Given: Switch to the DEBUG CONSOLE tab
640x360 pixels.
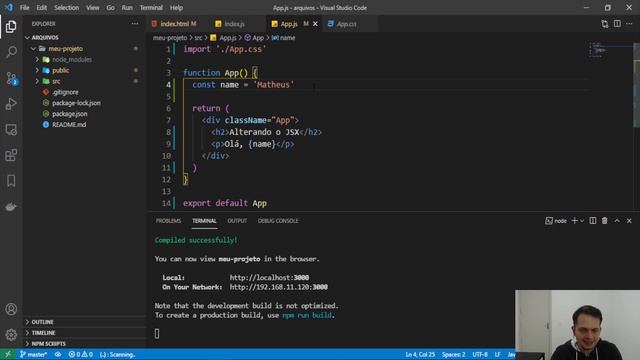Looking at the screenshot, I should pyautogui.click(x=278, y=221).
